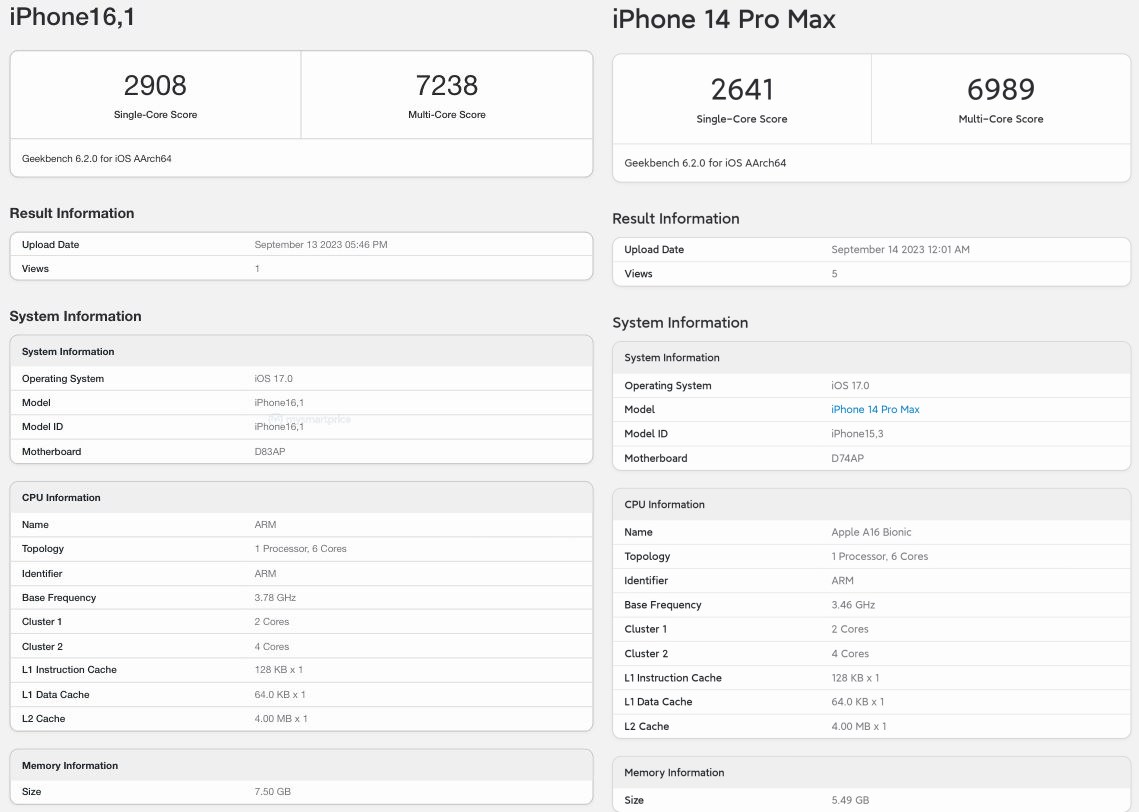Image resolution: width=1139 pixels, height=812 pixels.
Task: Click the 2908 single-core score
Action: pyautogui.click(x=155, y=85)
